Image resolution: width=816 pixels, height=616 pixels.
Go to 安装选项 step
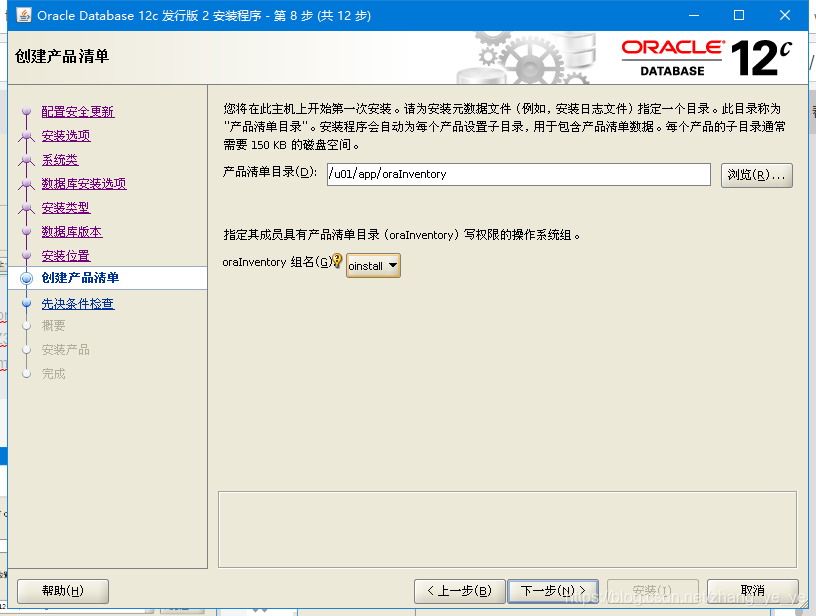point(66,136)
